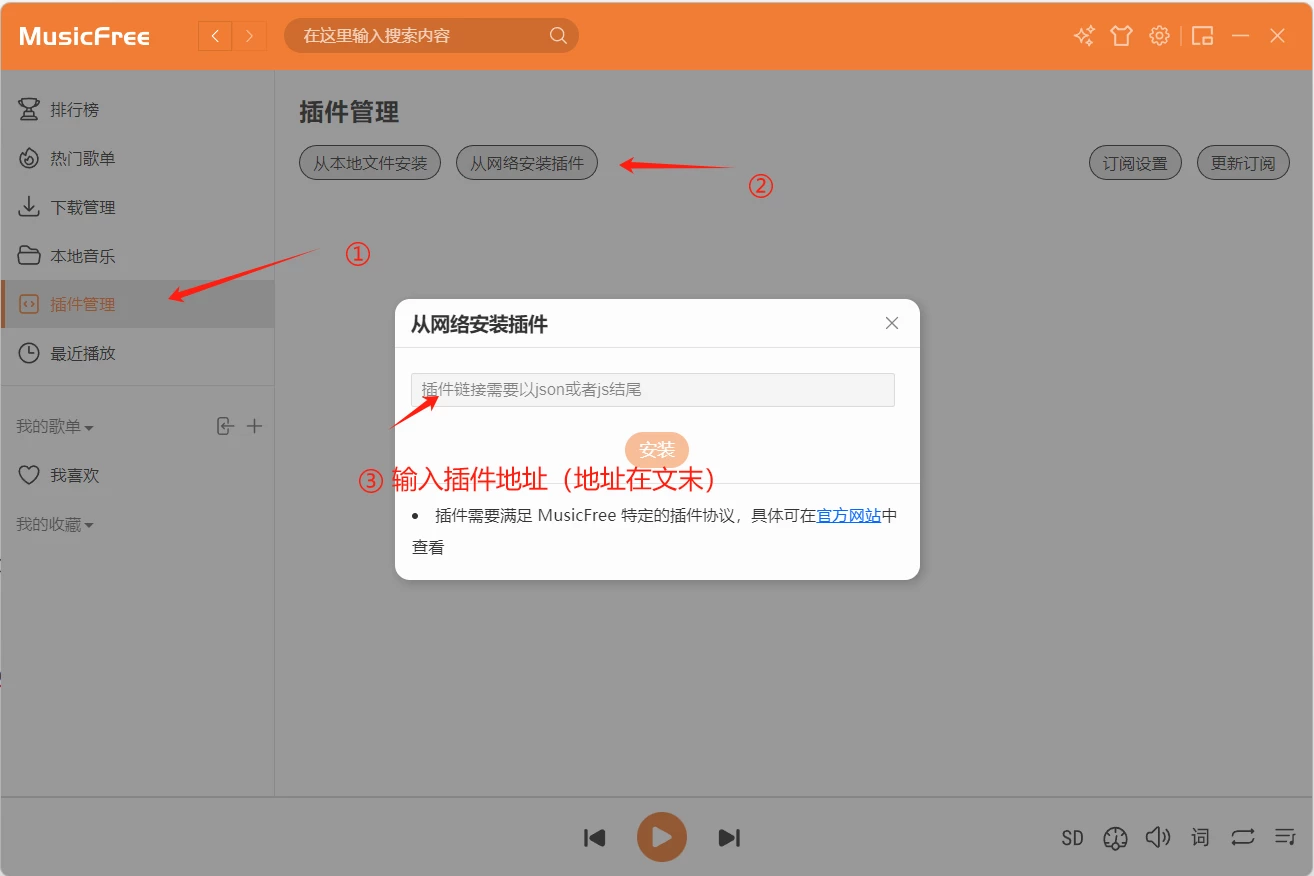The width and height of the screenshot is (1314, 876).
Task: Open the 热门歌单 sidebar item
Action: 137,159
